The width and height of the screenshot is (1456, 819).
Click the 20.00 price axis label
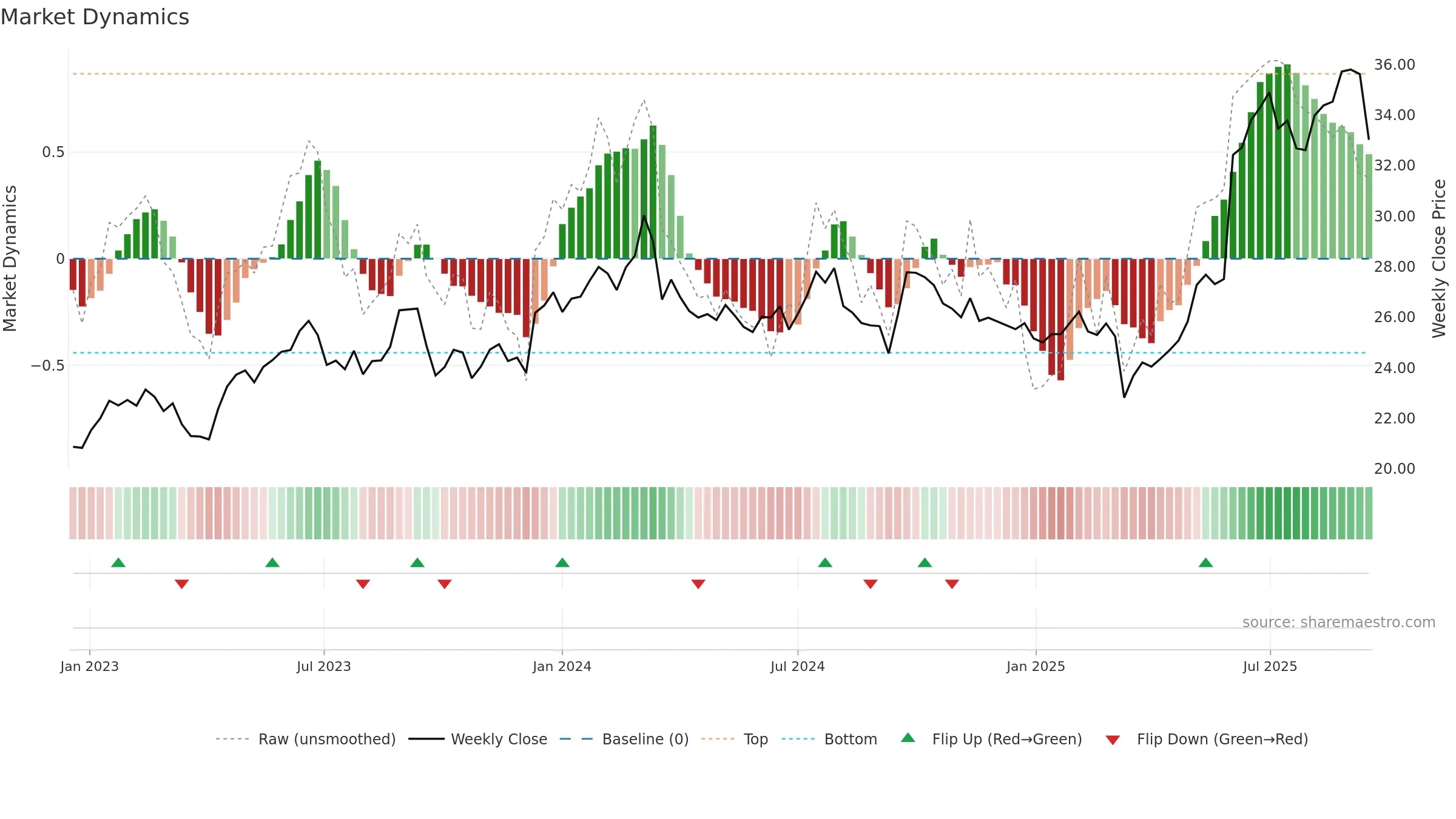pyautogui.click(x=1395, y=468)
